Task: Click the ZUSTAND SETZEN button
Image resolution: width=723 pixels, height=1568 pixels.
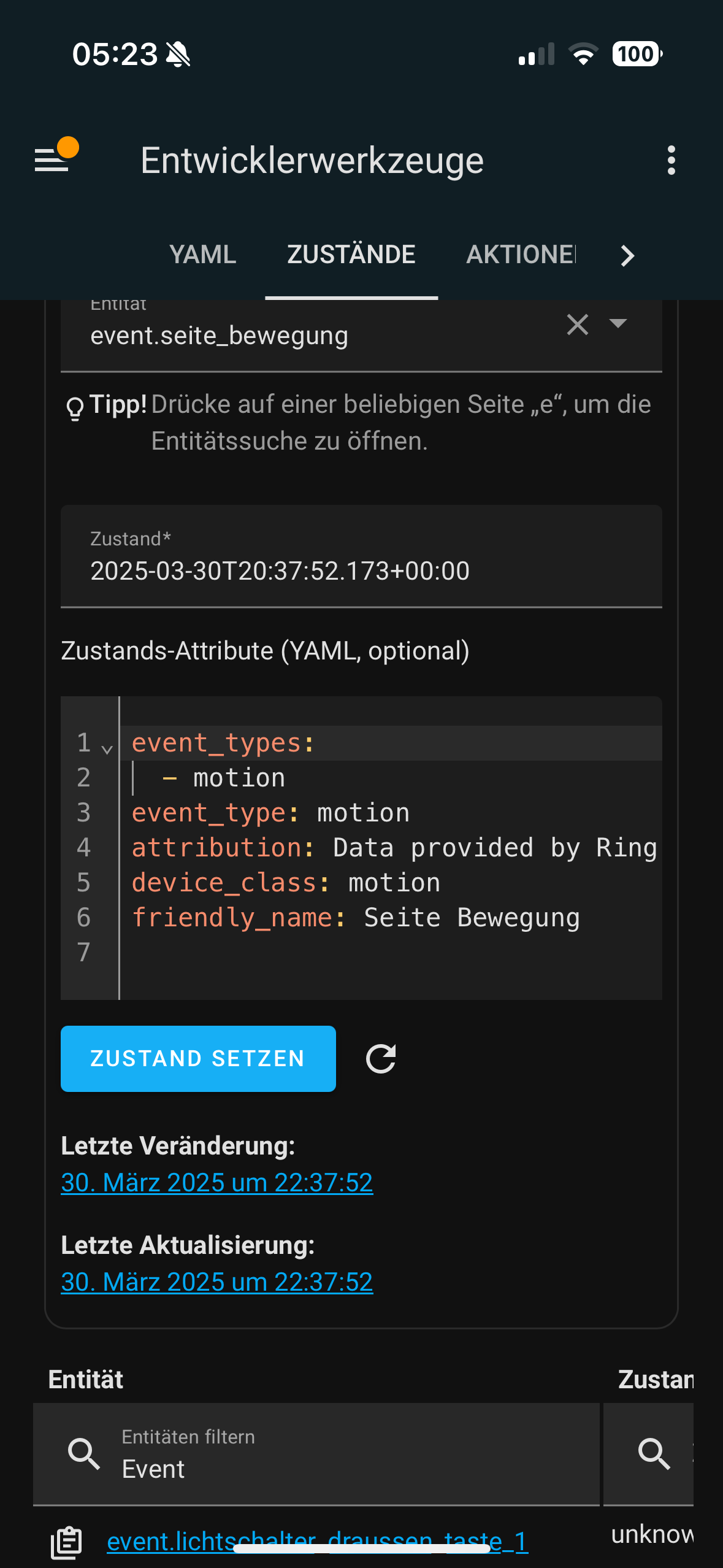Action: 198,1058
